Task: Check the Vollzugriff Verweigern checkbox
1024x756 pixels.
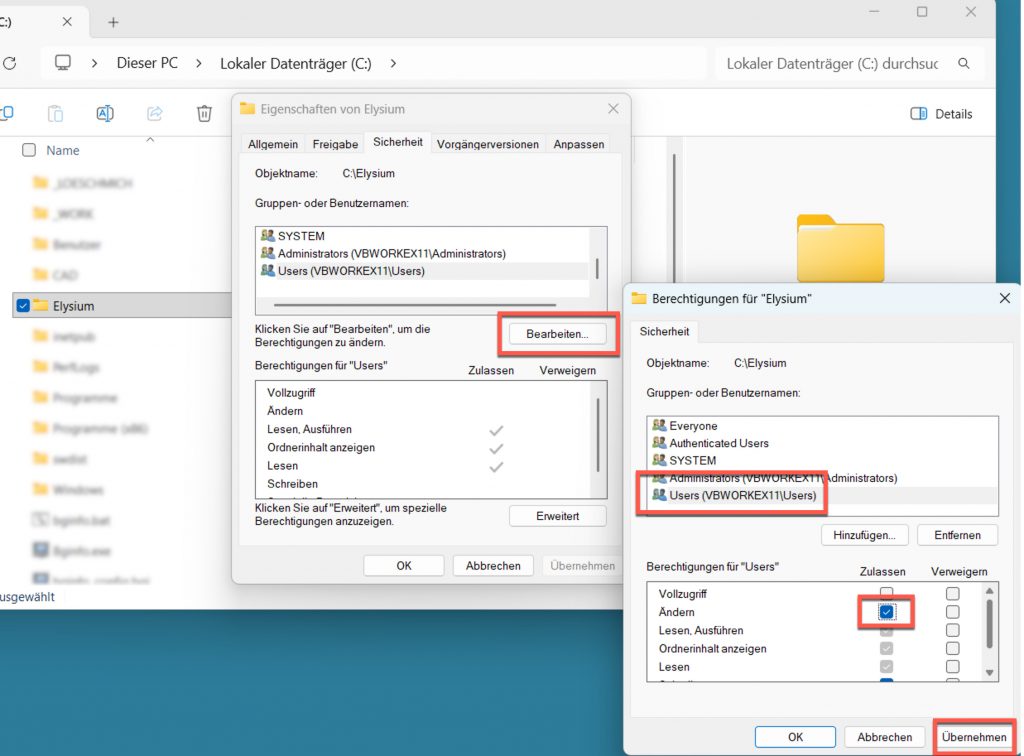Action: tap(952, 594)
